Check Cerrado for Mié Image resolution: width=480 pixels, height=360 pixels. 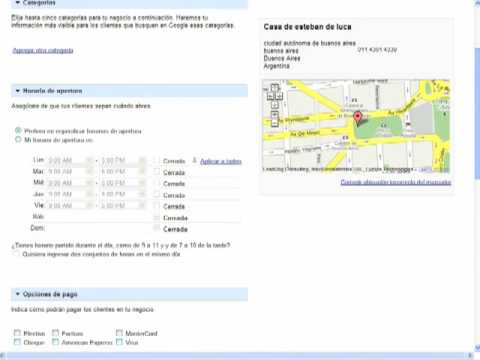click(x=156, y=183)
